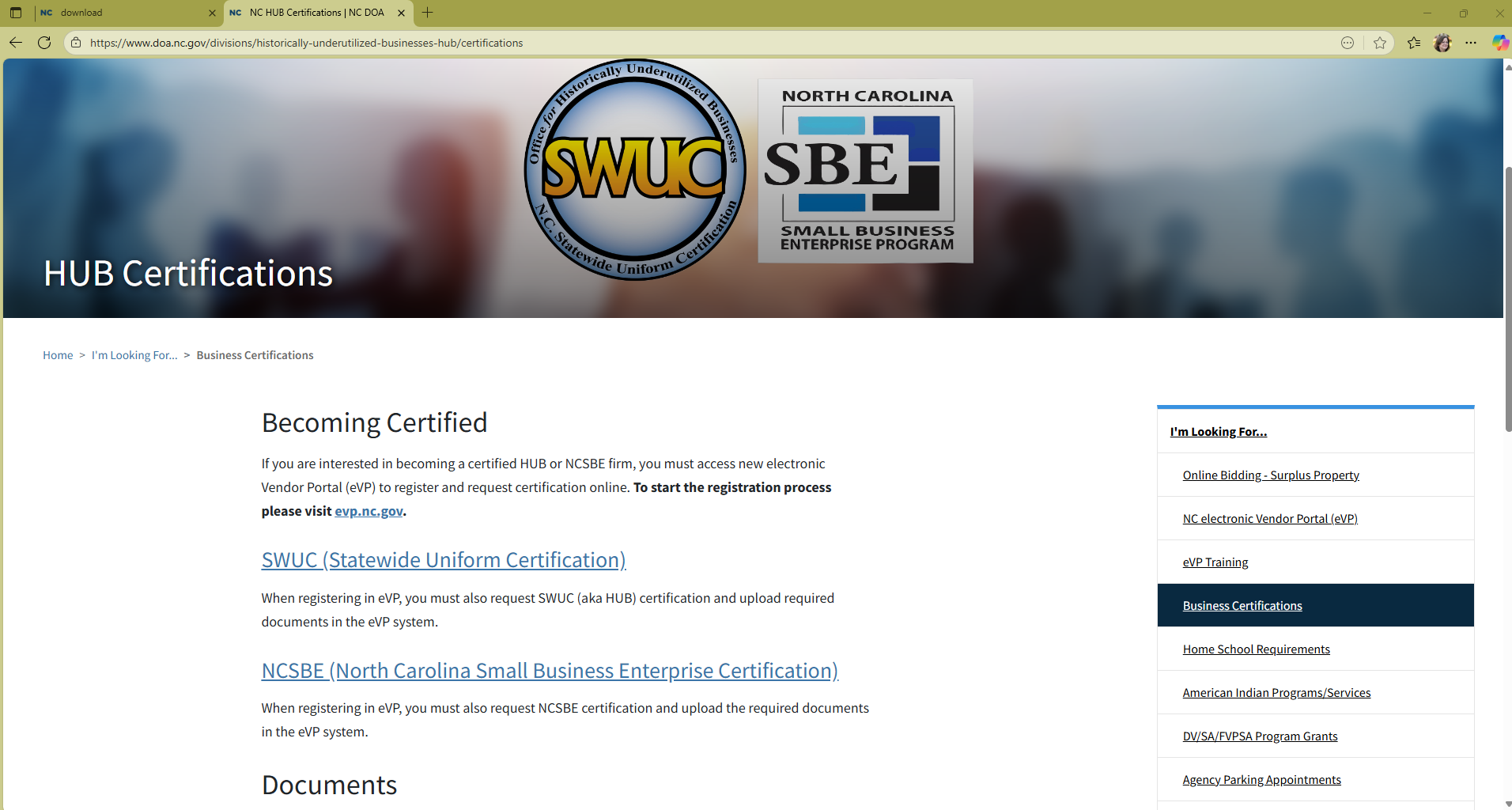The height and width of the screenshot is (810, 1512).
Task: Open the tab actions menu icon
Action: coord(16,13)
